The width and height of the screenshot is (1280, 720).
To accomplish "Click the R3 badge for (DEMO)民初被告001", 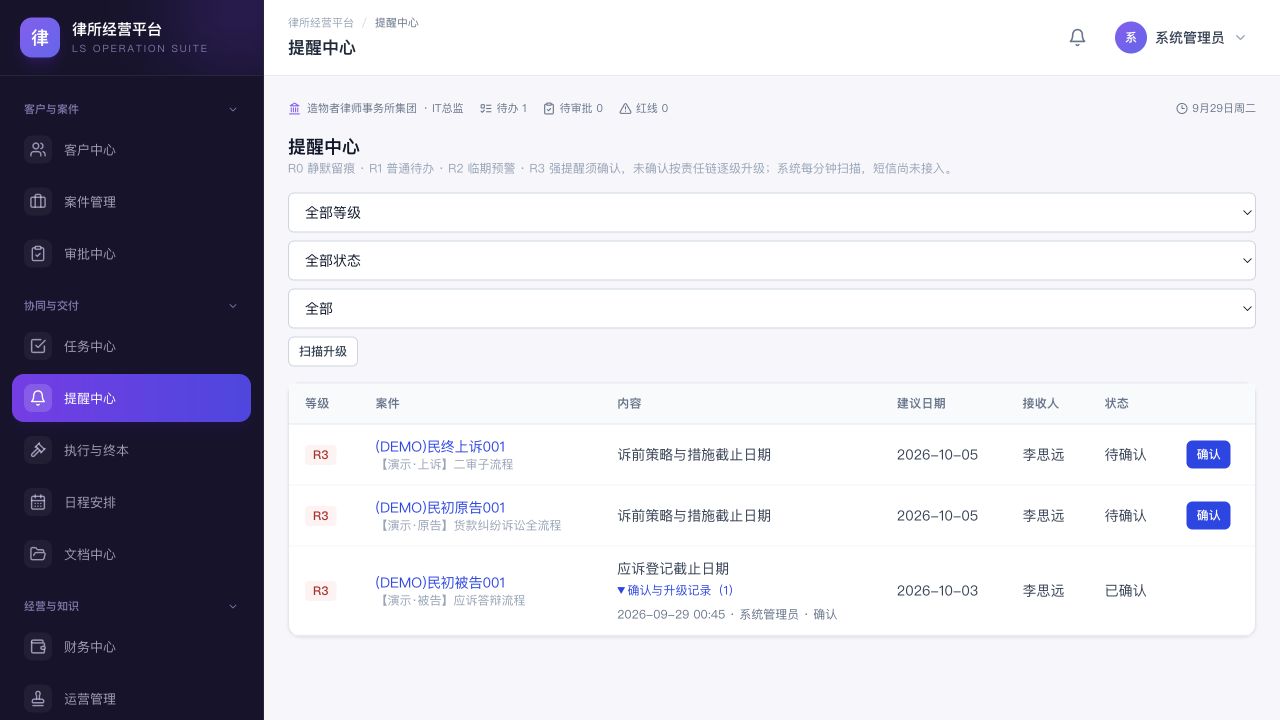I will [321, 590].
